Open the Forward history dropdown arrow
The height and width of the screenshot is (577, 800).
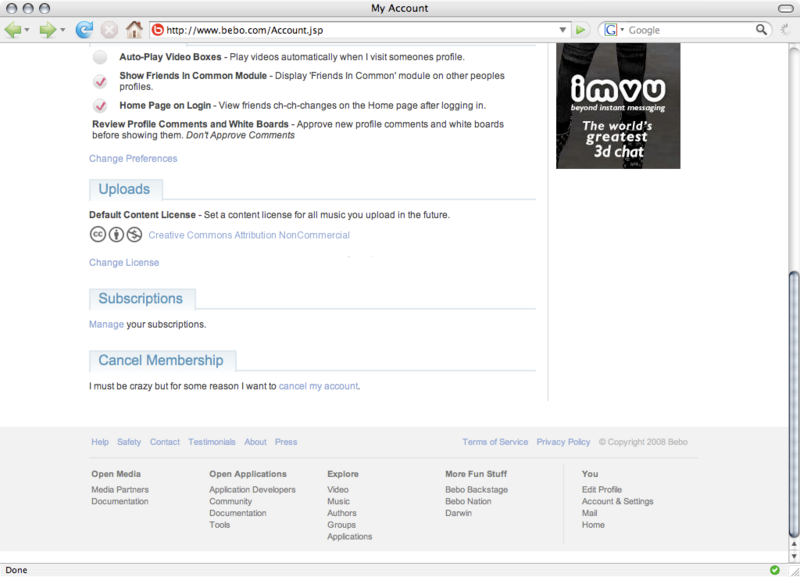pos(63,30)
